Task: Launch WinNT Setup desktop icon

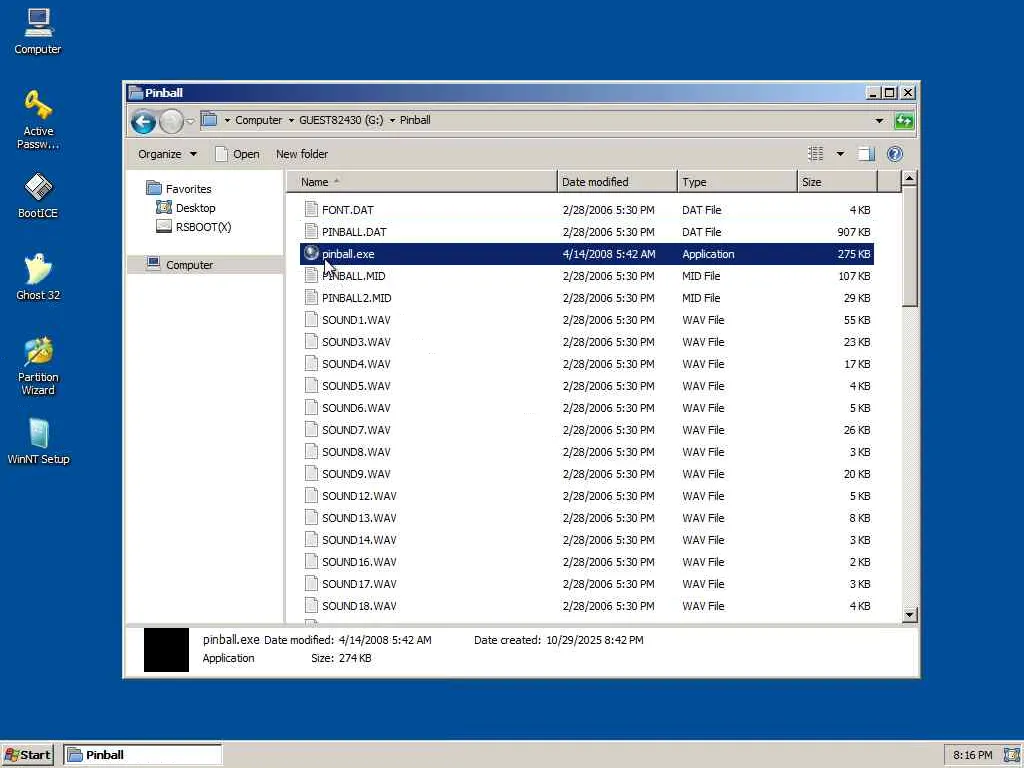Action: [38, 441]
